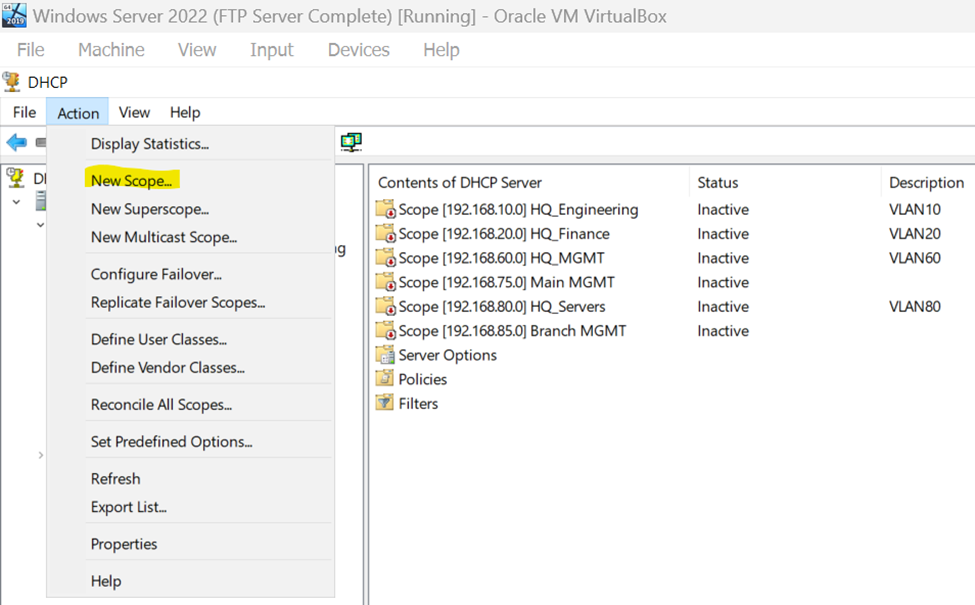This screenshot has width=975, height=605.
Task: Close the open Action menu in DHCP menu bar
Action: tap(78, 113)
